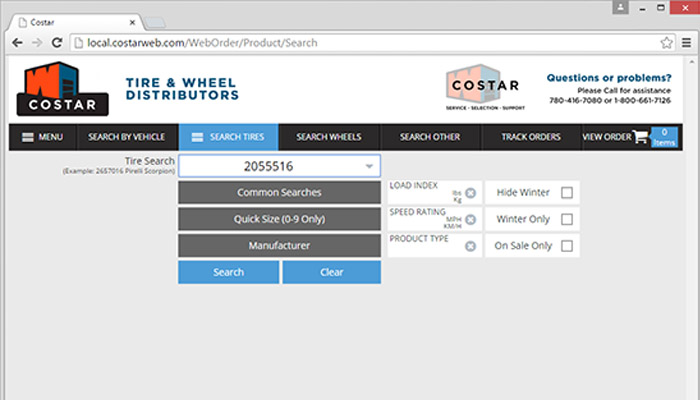Clear the Product Type filter with its X
Viewport: 700px width, 400px height.
coord(471,246)
